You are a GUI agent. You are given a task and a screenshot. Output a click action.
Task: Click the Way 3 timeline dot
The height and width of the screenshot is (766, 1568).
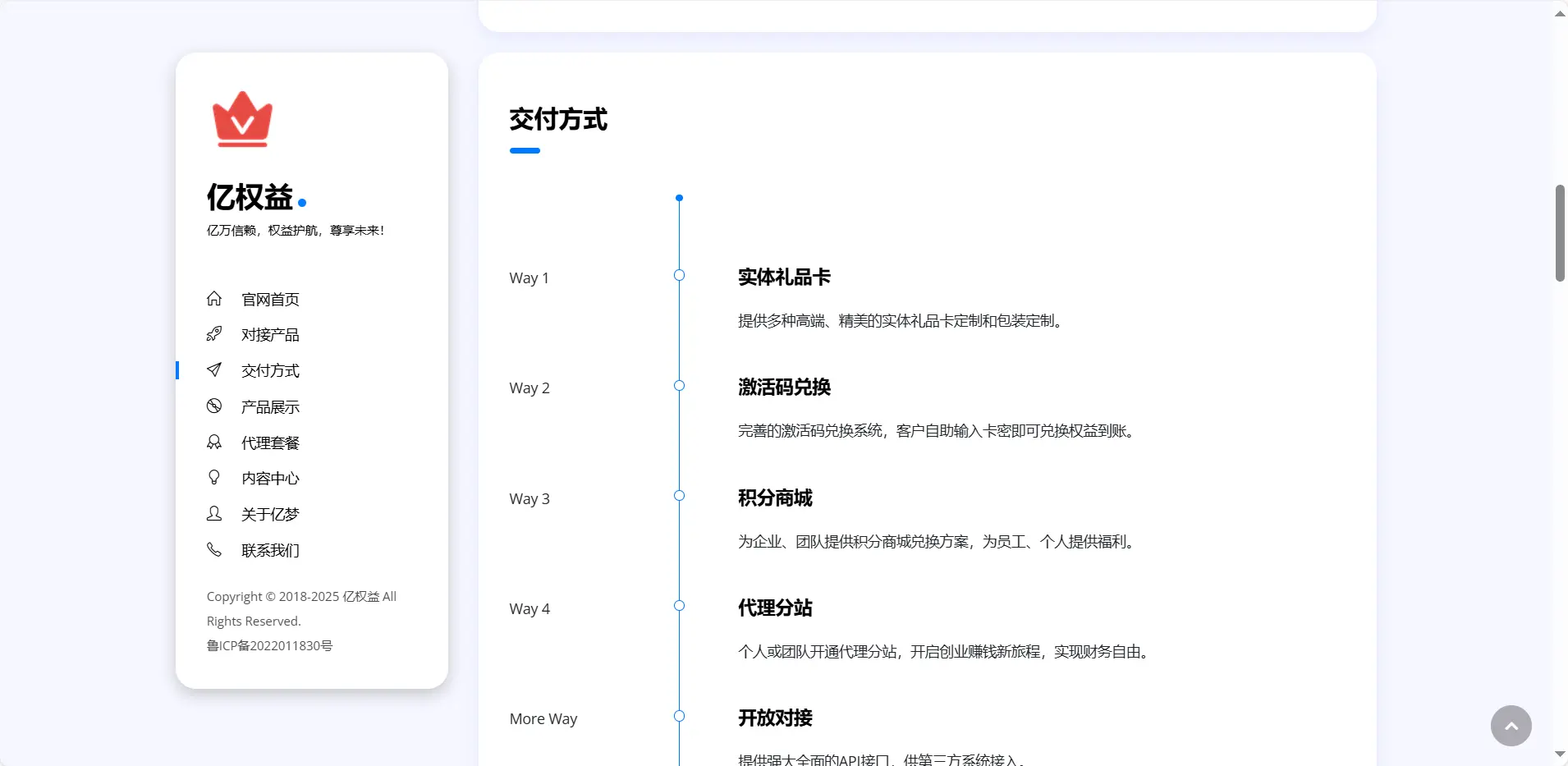coord(679,495)
